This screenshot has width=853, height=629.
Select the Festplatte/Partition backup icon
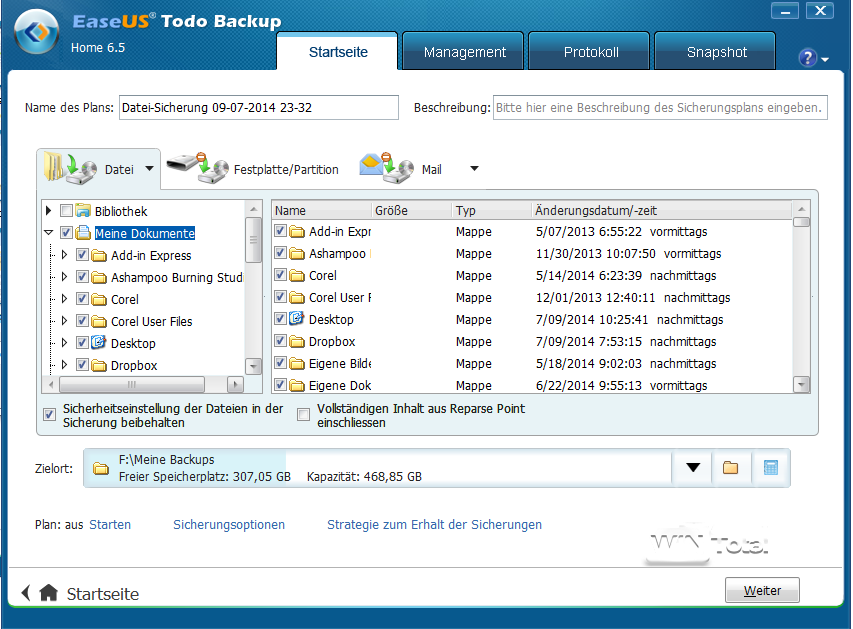197,168
